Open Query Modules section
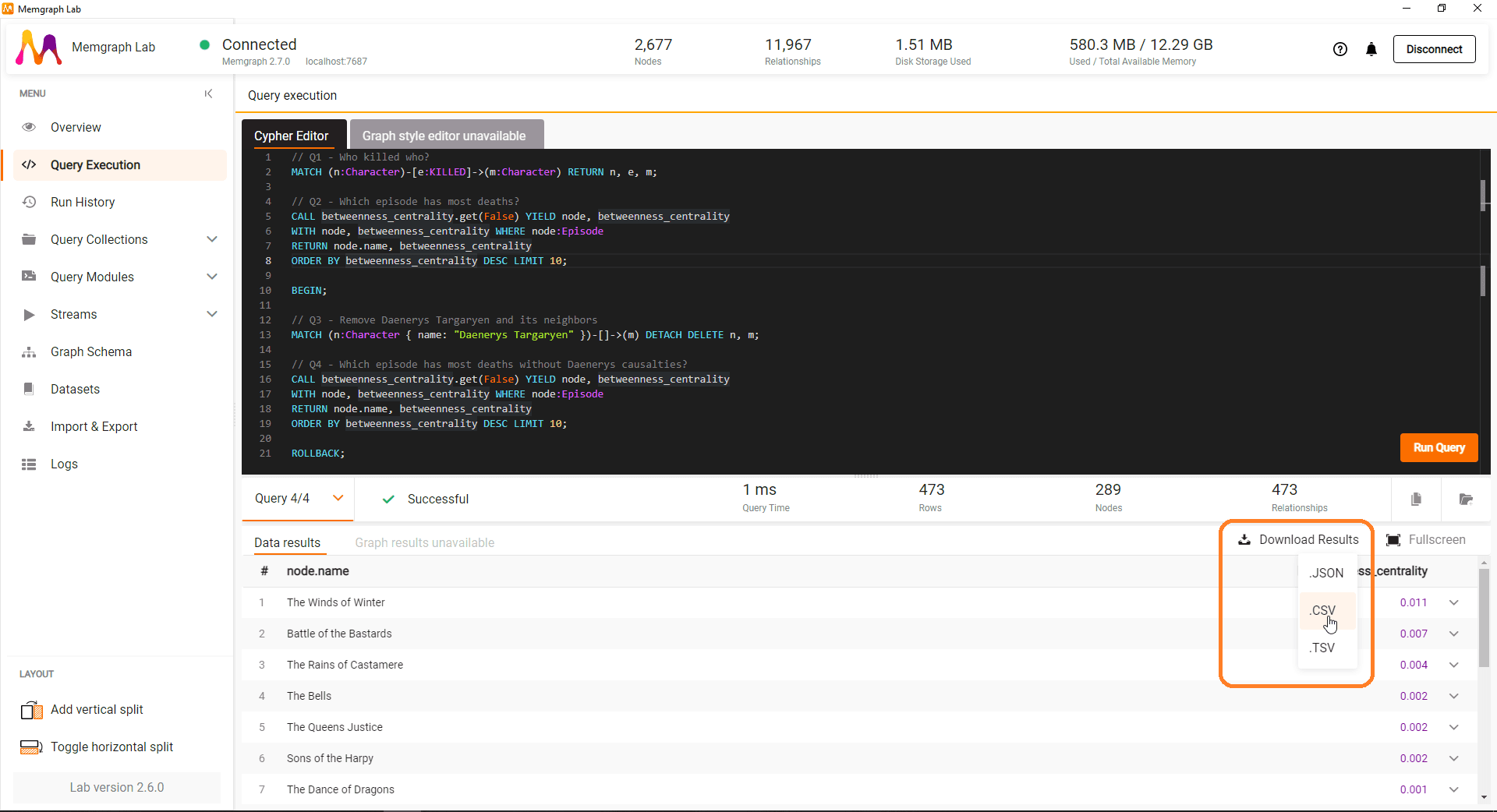Image resolution: width=1497 pixels, height=812 pixels. pos(92,277)
